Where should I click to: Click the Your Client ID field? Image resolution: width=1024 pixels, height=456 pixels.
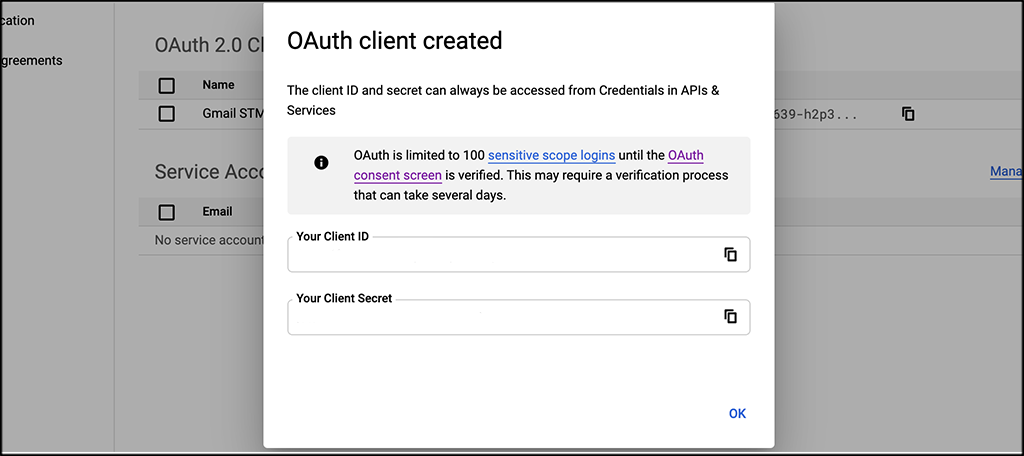519,254
